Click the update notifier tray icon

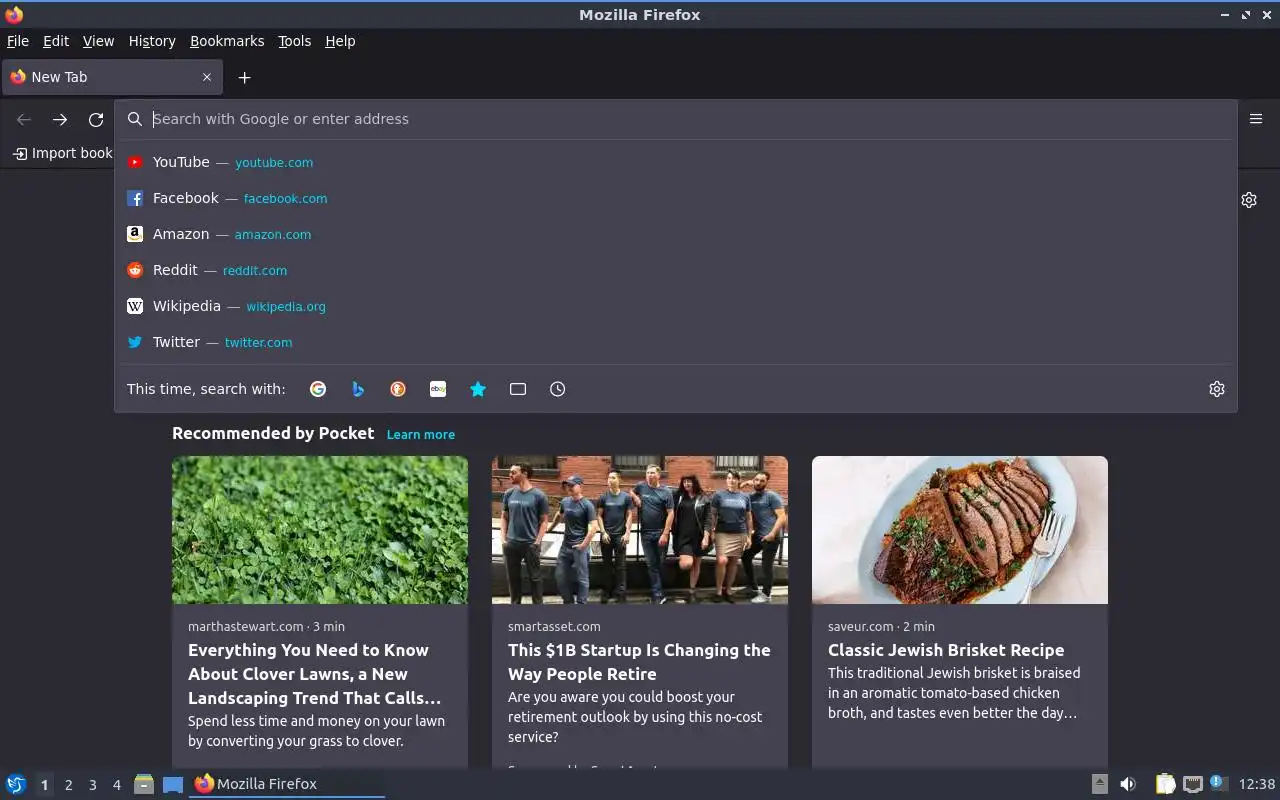[1218, 783]
